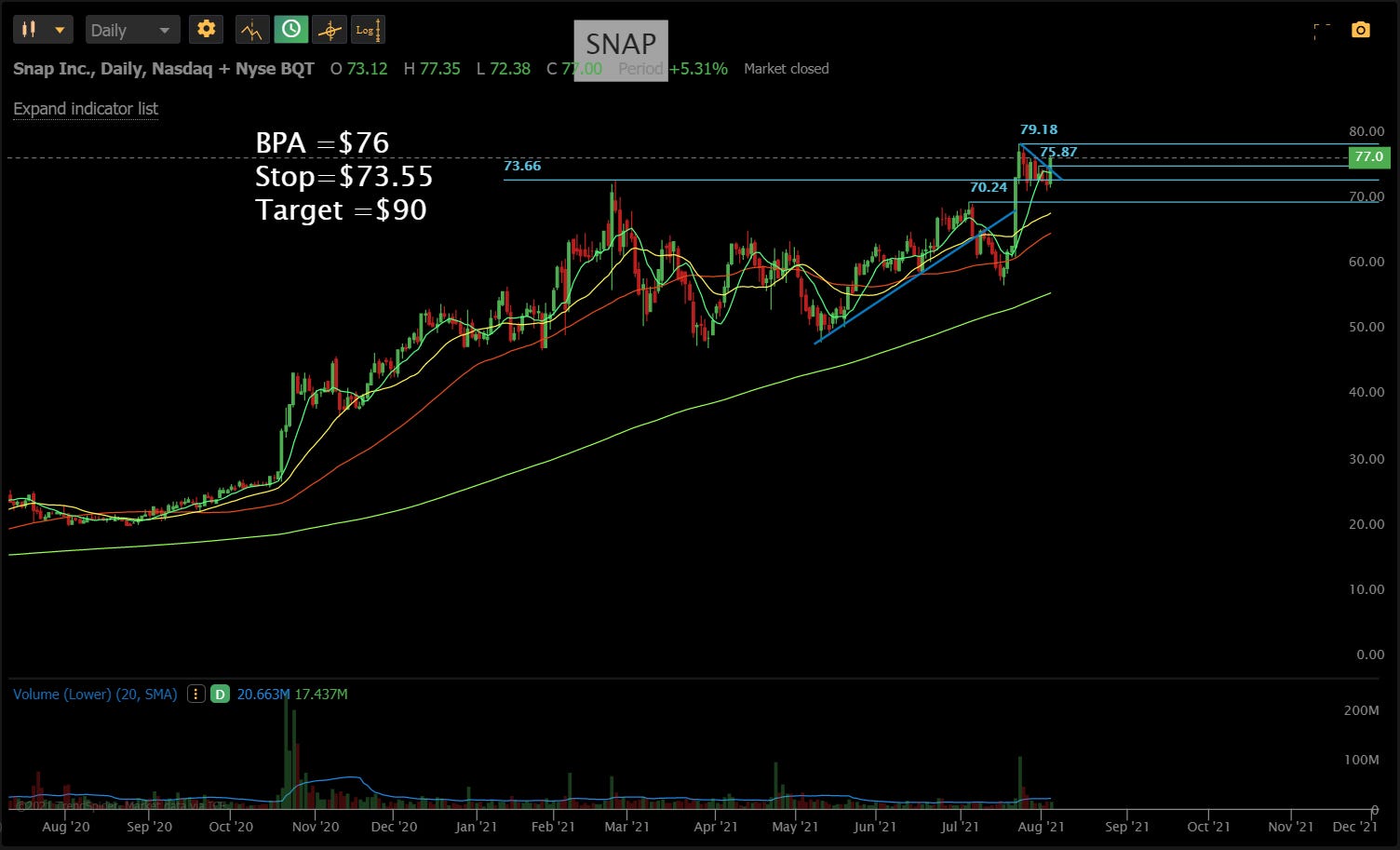This screenshot has height=850, width=1400.
Task: Toggle the green clock extended-hours button
Action: tap(291, 30)
